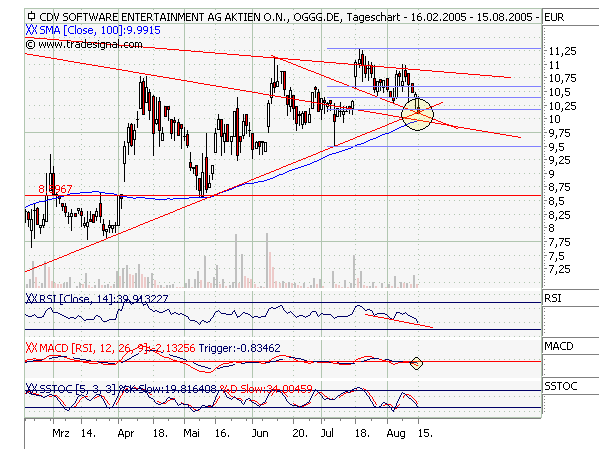
Task: Click the 8,25 price axis label
Action: (x=559, y=215)
